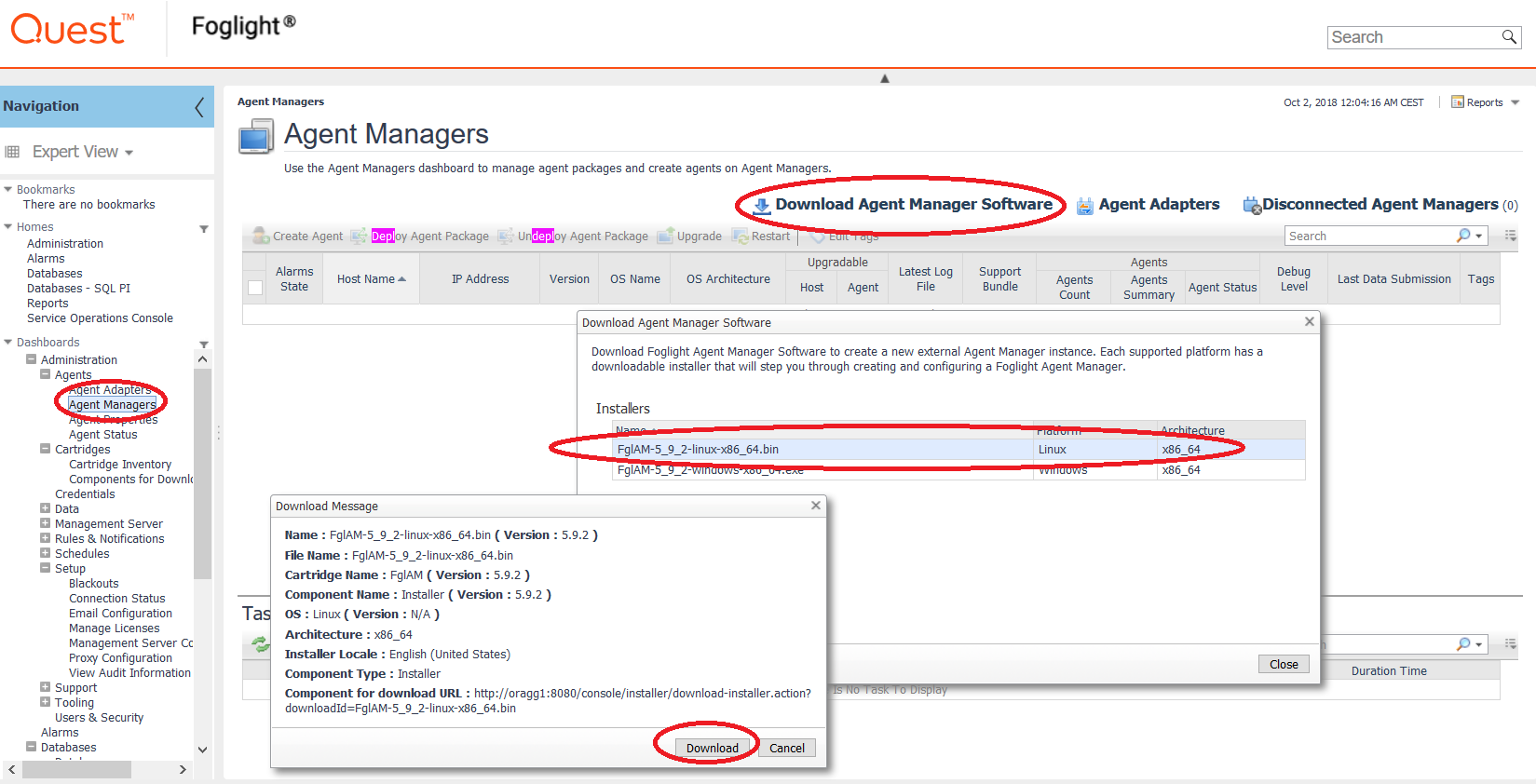Sort by Host Name column
This screenshot has height=784, width=1536.
371,278
